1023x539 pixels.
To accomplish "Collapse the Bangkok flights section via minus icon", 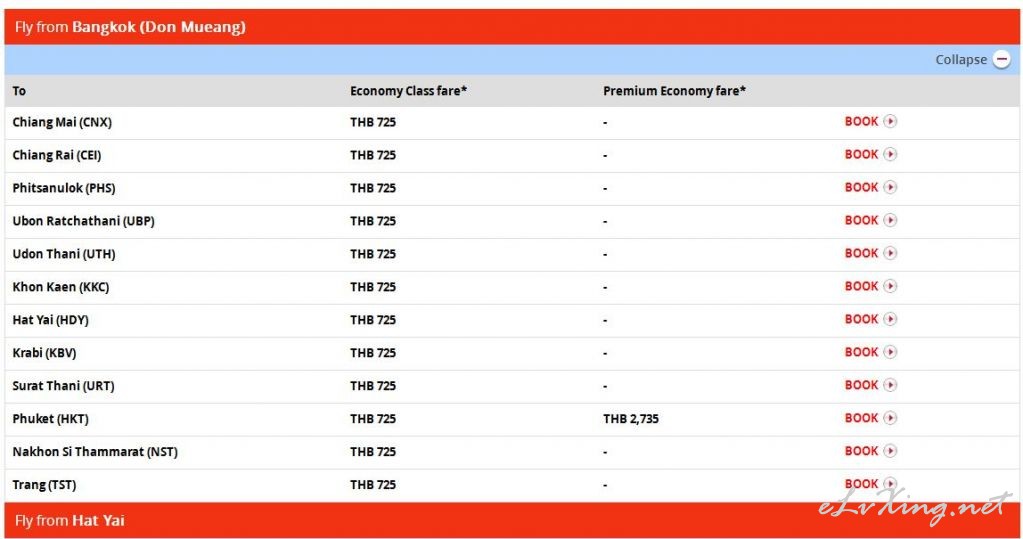I will (x=1001, y=59).
